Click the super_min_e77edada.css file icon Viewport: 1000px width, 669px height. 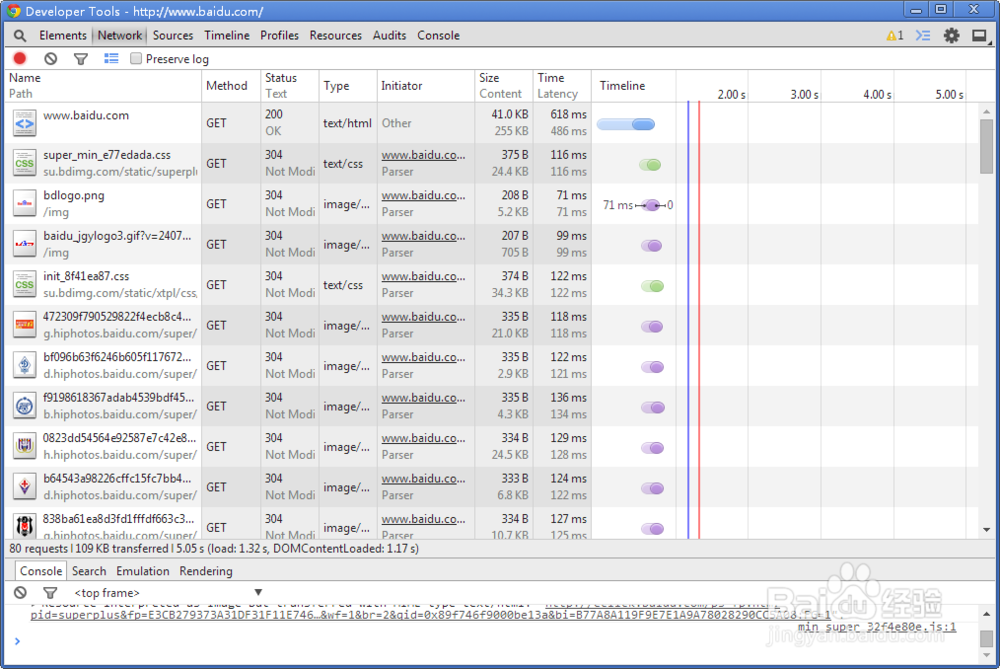click(24, 163)
